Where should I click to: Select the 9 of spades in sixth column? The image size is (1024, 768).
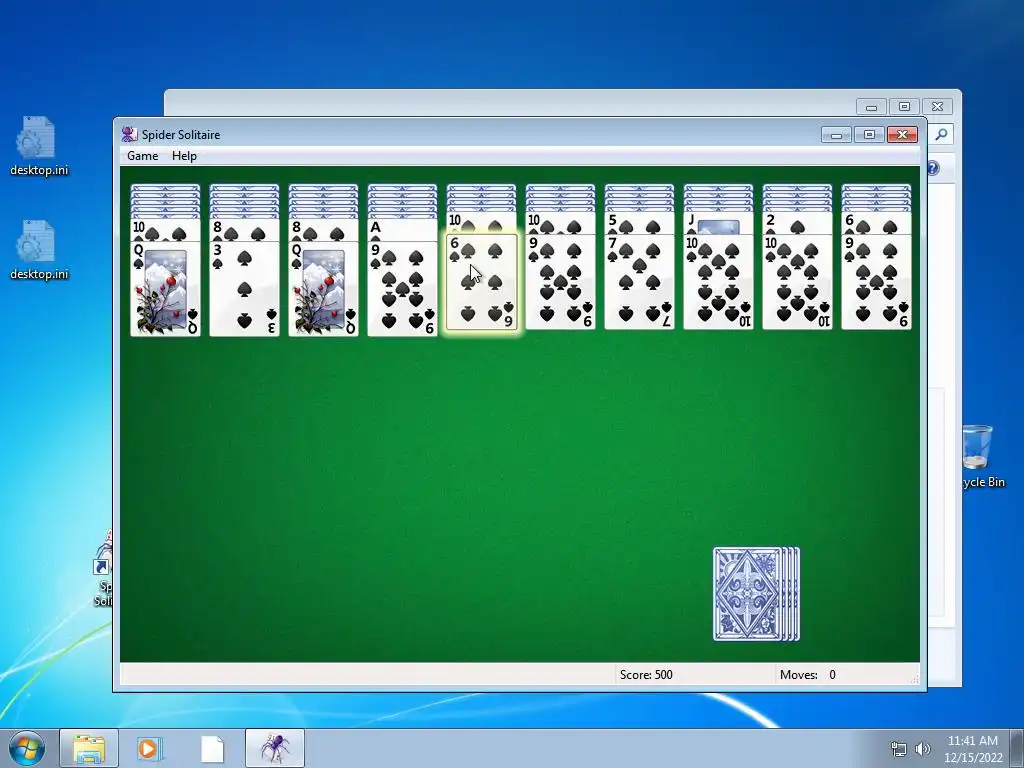560,282
